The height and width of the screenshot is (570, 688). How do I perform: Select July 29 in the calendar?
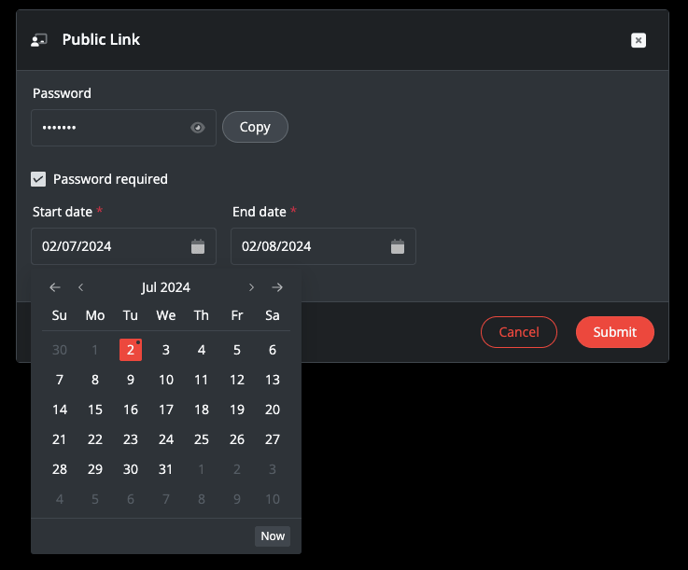pos(95,469)
